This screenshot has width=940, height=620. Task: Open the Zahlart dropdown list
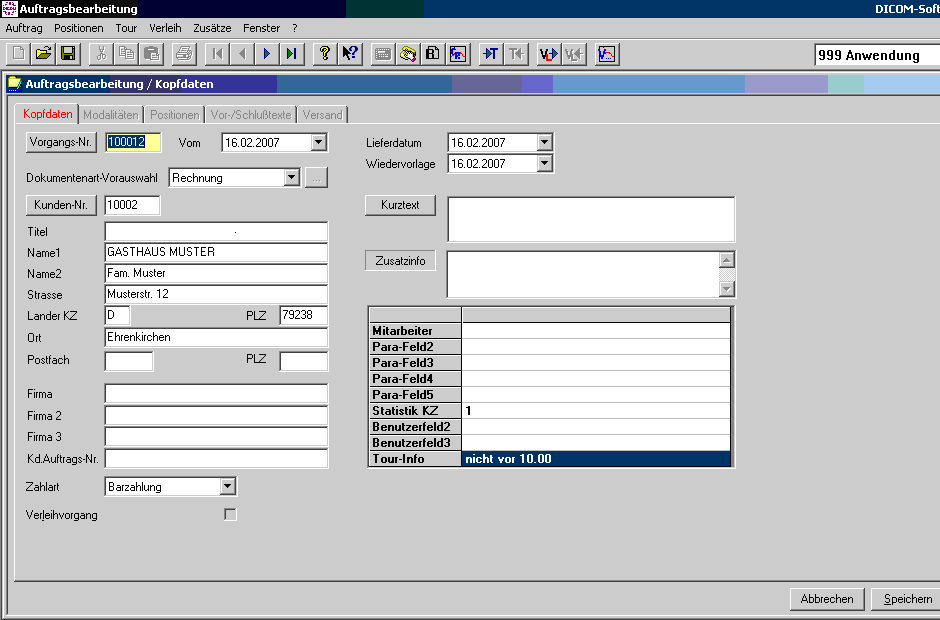tap(228, 487)
